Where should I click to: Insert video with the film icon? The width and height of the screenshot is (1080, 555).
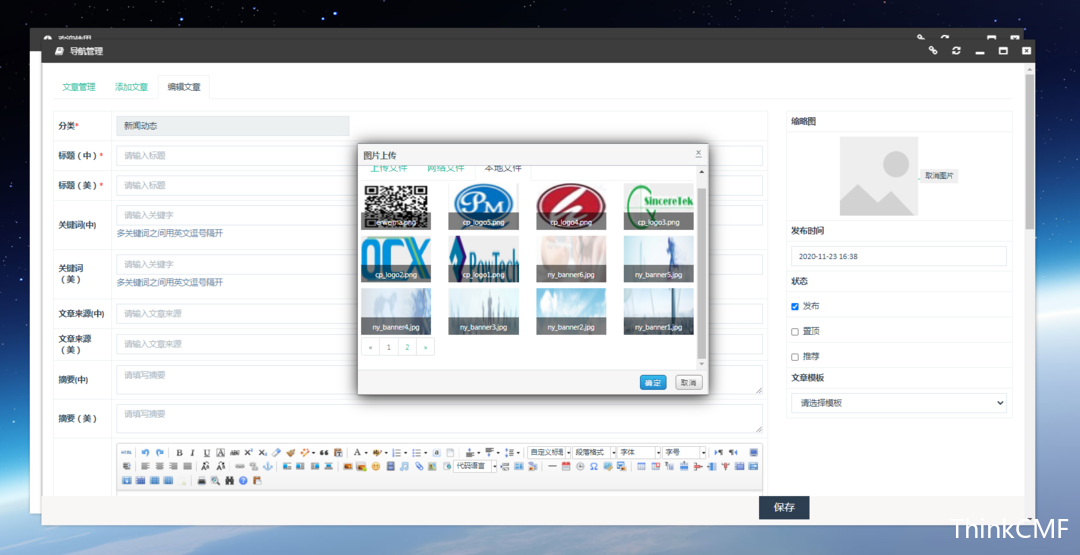point(391,466)
